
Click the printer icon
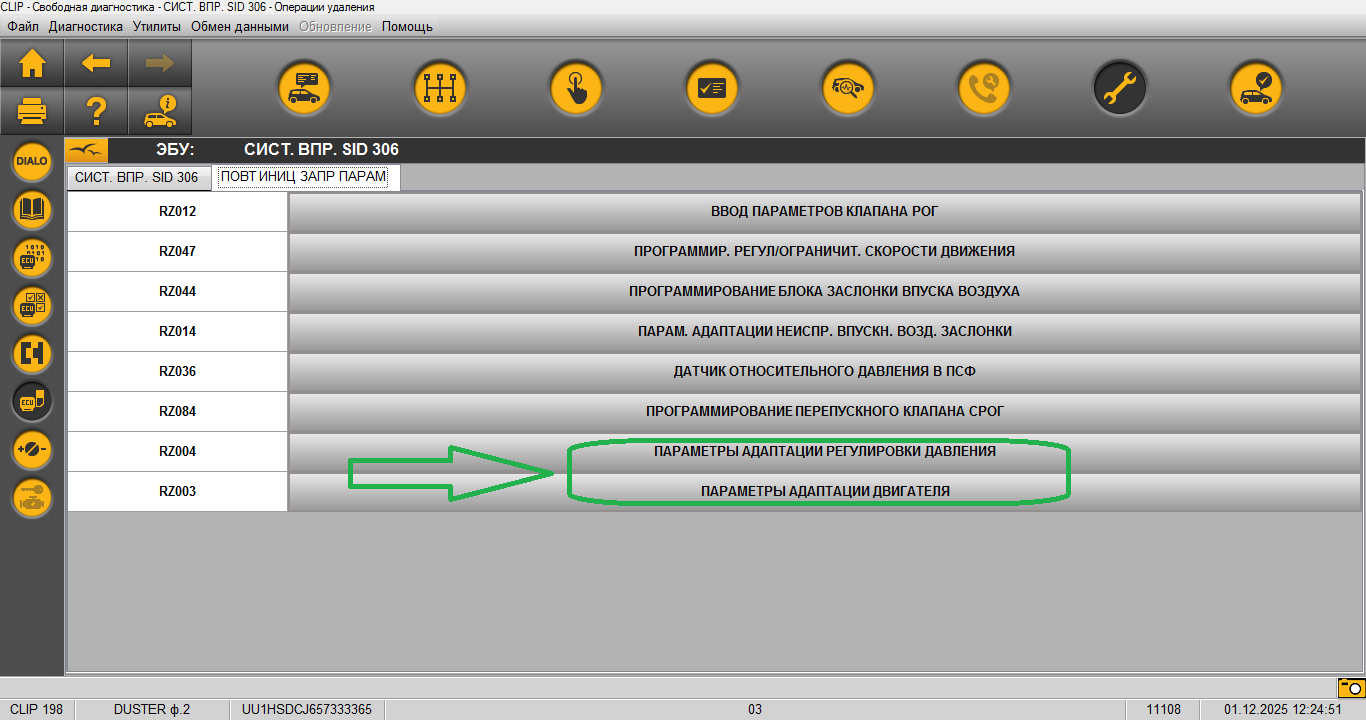[x=32, y=111]
